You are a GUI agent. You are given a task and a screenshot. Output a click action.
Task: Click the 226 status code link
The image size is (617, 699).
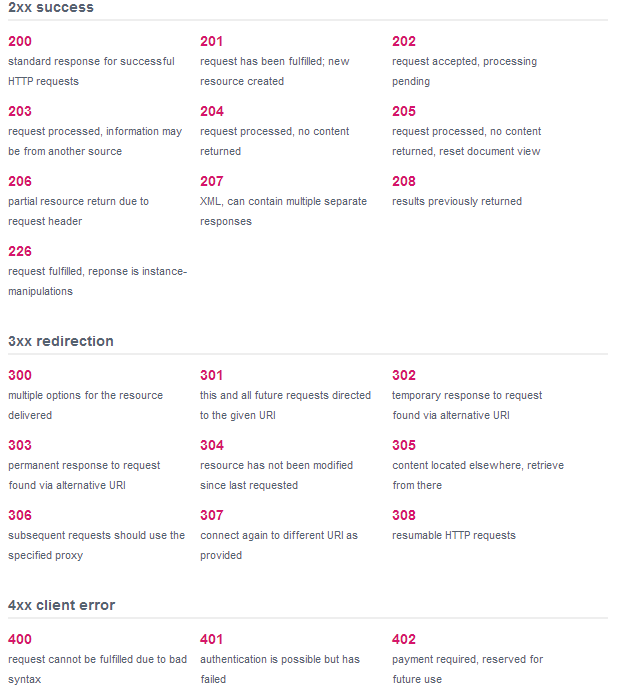[20, 251]
